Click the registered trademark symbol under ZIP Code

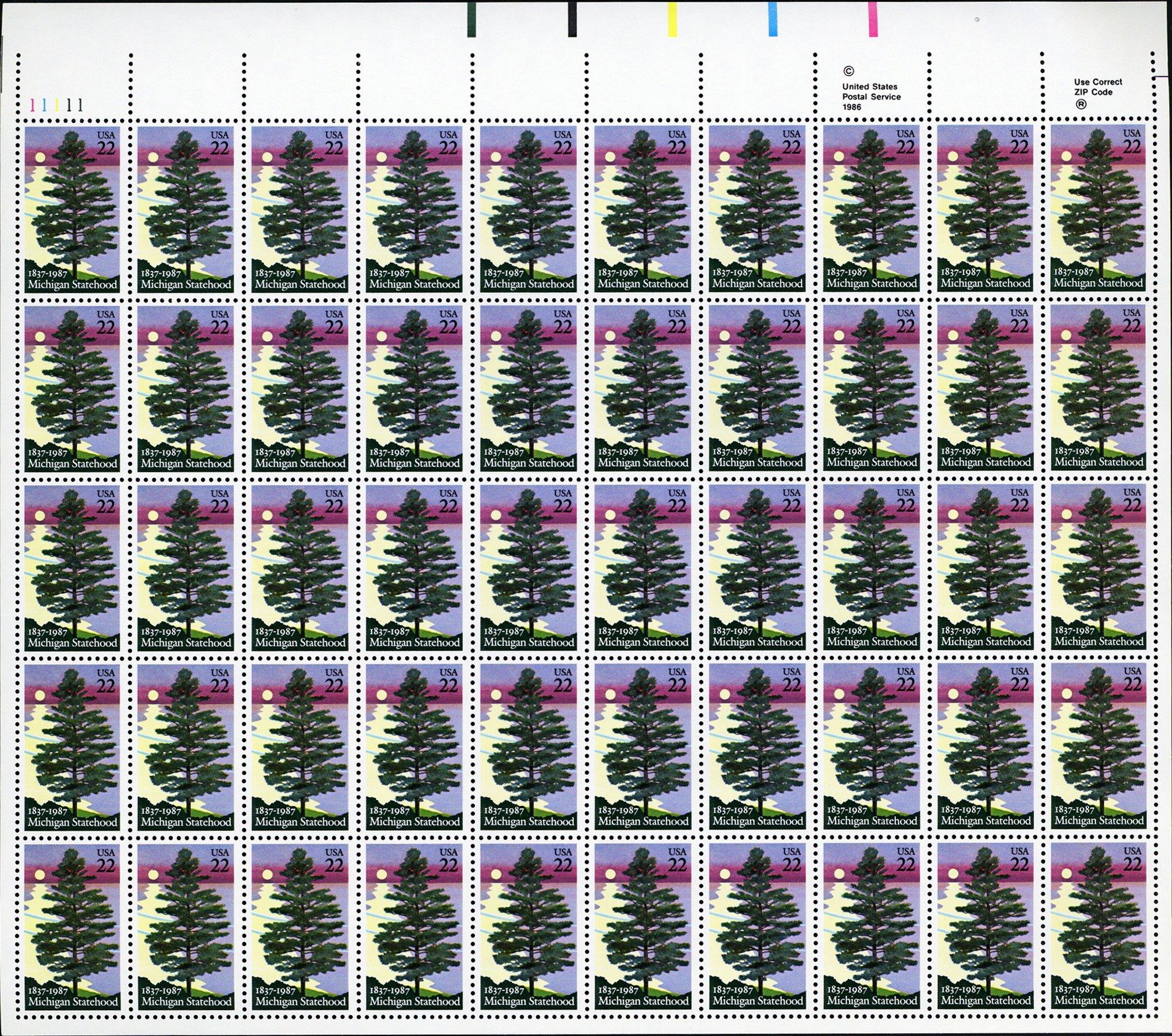pos(1081,105)
